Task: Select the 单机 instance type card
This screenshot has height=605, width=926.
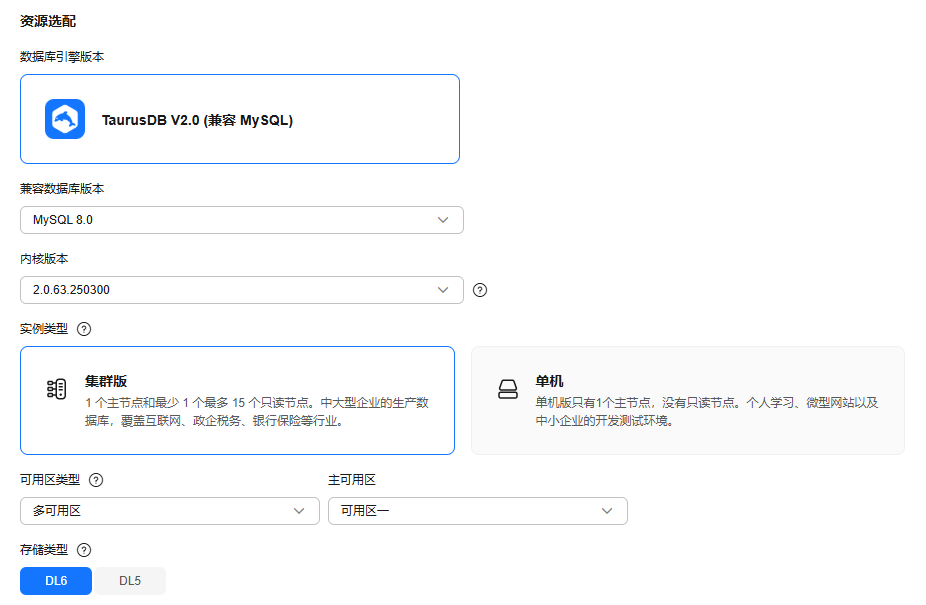Action: [x=687, y=400]
